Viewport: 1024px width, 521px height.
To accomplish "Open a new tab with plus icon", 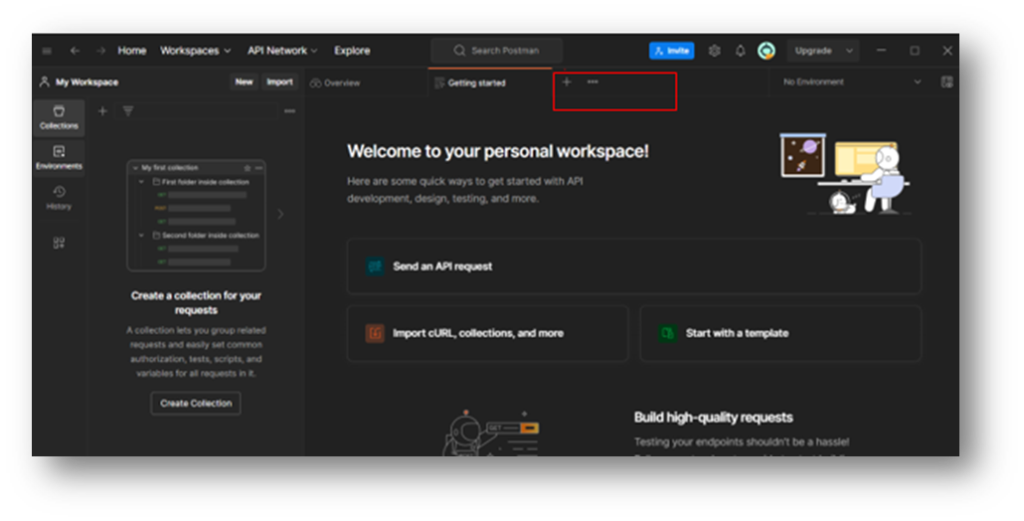I will click(567, 82).
